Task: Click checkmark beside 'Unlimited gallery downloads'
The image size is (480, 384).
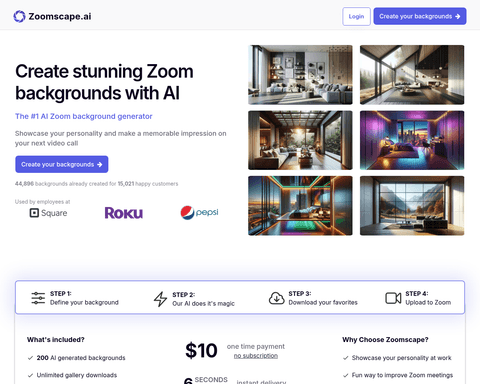Action: 30,375
